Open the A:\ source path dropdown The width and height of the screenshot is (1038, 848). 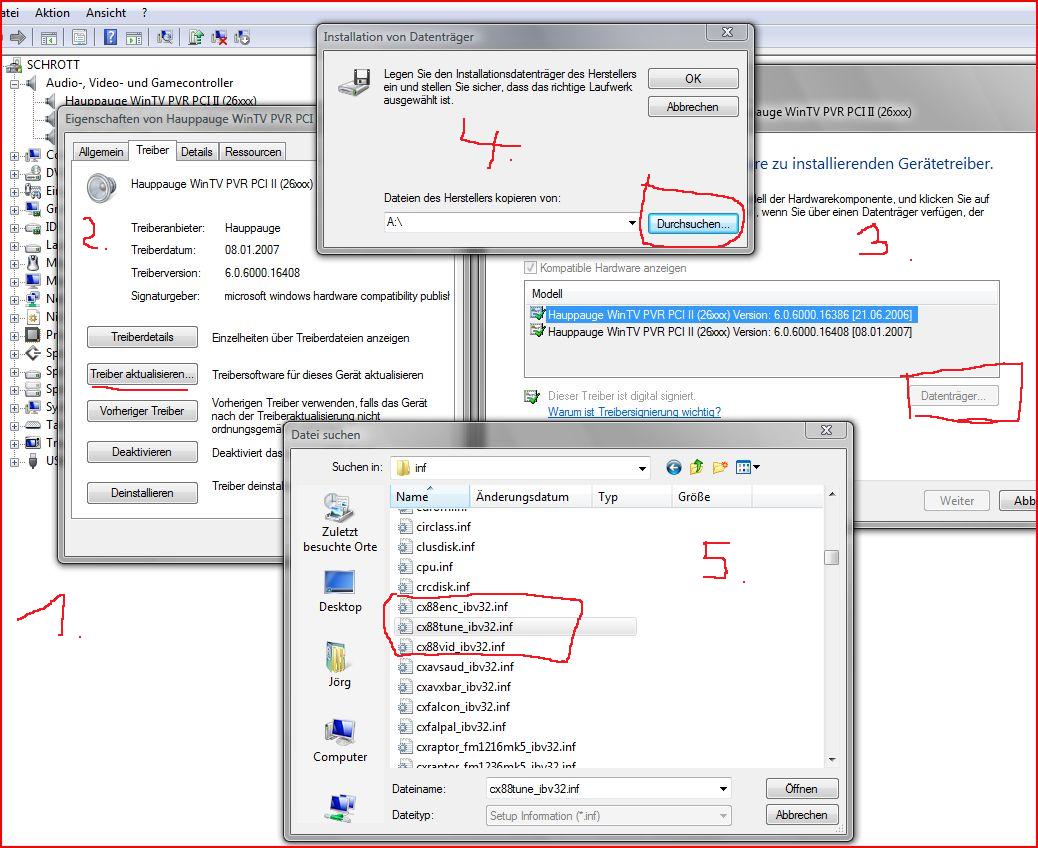[x=632, y=222]
